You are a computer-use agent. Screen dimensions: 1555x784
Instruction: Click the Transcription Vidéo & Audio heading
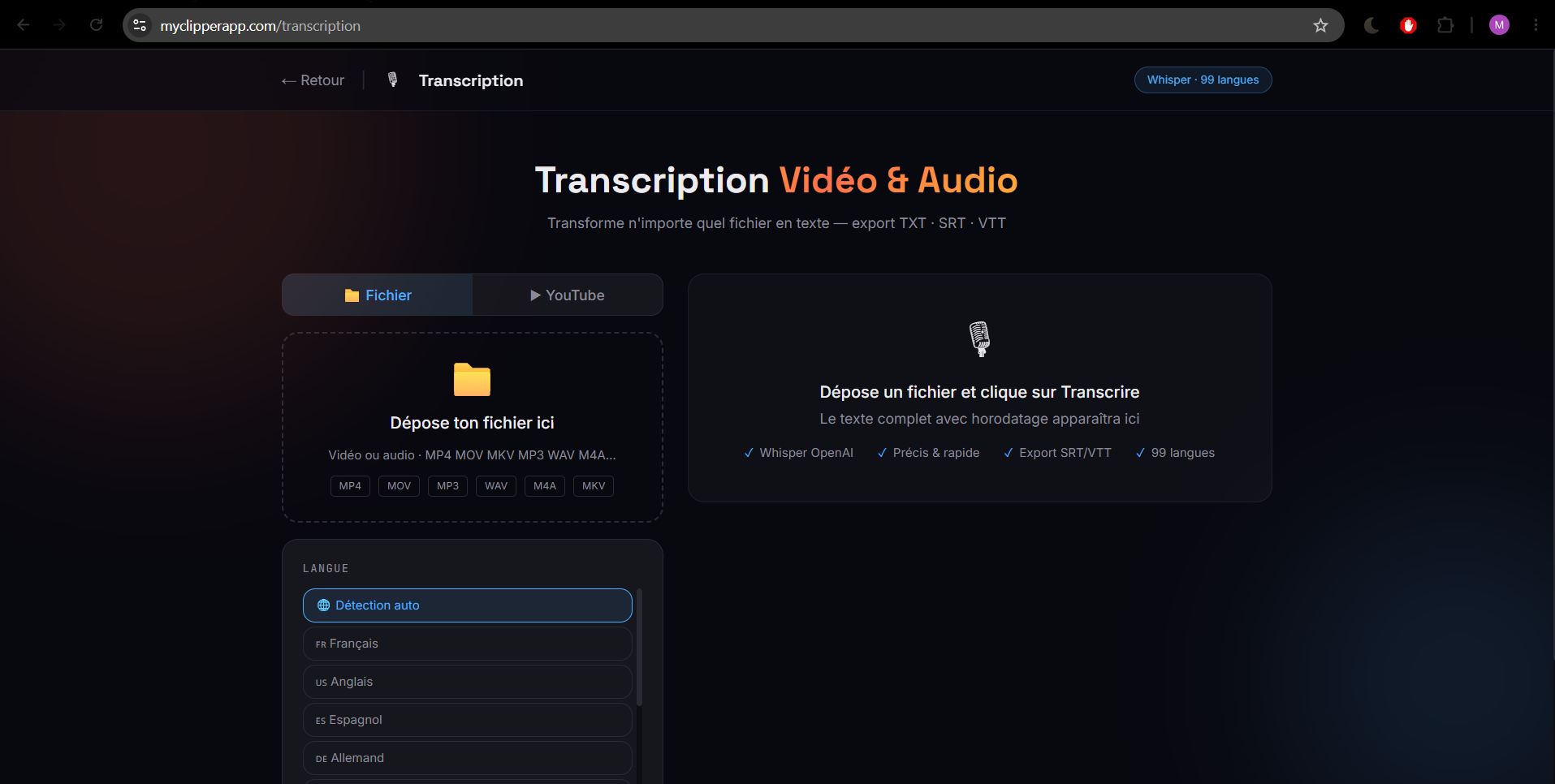coord(776,180)
